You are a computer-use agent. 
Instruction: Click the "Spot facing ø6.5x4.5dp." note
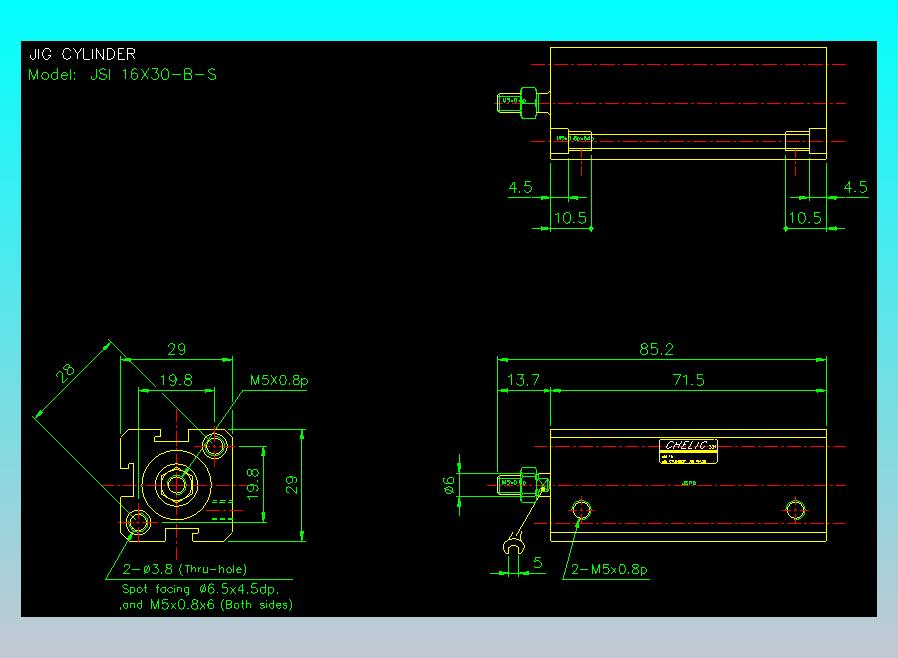click(x=200, y=589)
